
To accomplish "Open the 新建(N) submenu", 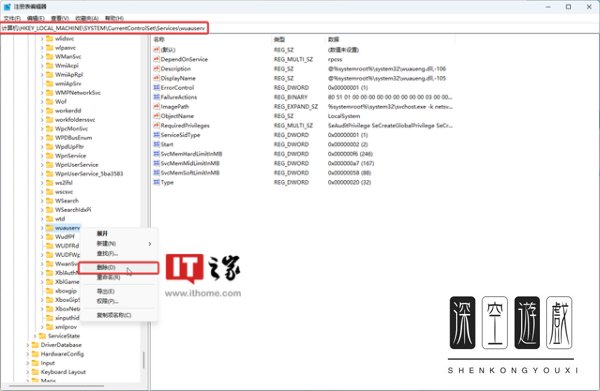I will (x=119, y=244).
